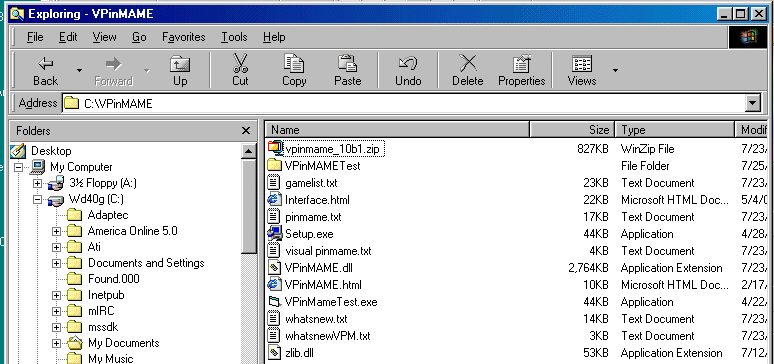Expand the 3½ Floppy (A:) node
The height and width of the screenshot is (364, 774).
[38, 183]
